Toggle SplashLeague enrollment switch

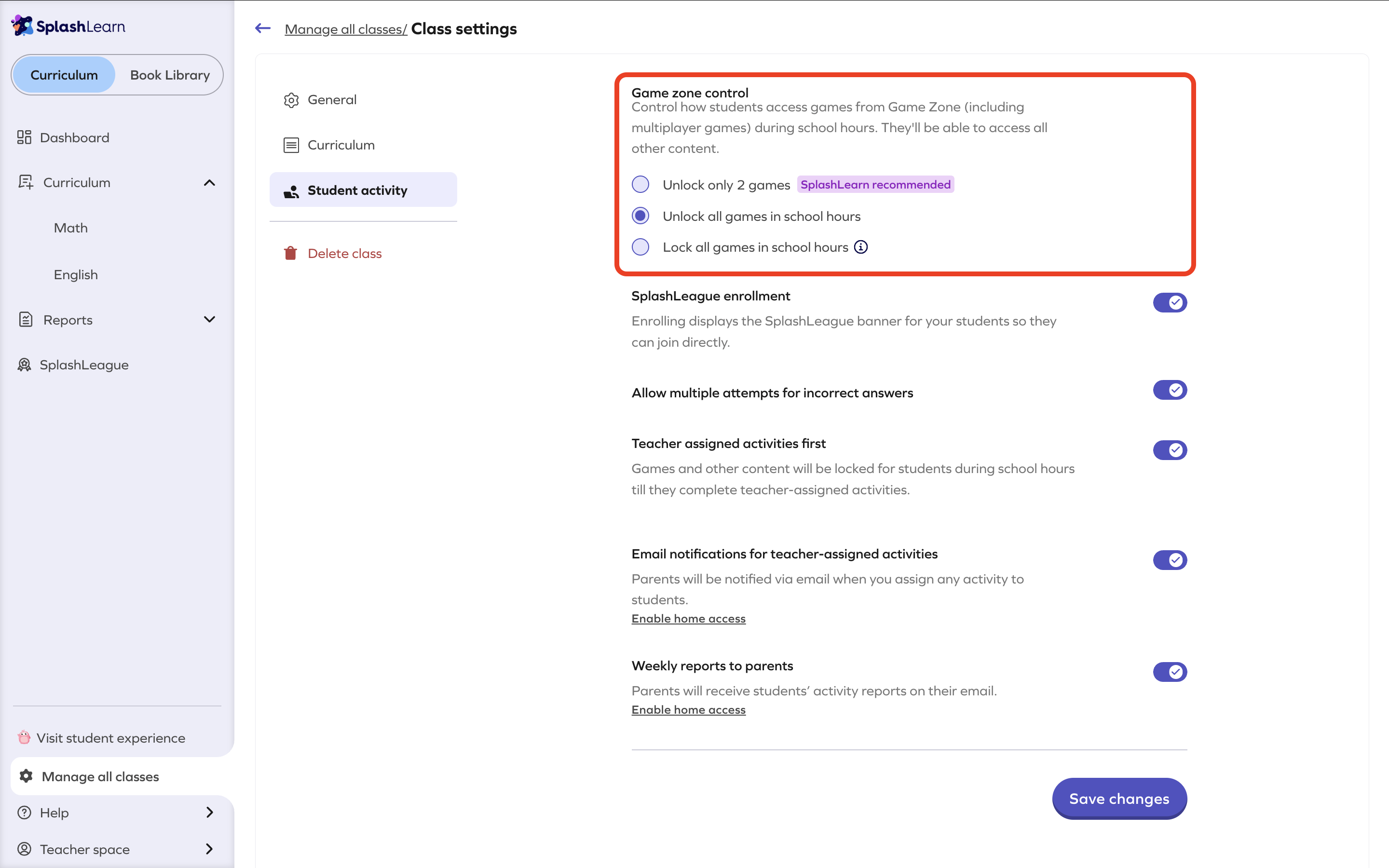coord(1170,302)
